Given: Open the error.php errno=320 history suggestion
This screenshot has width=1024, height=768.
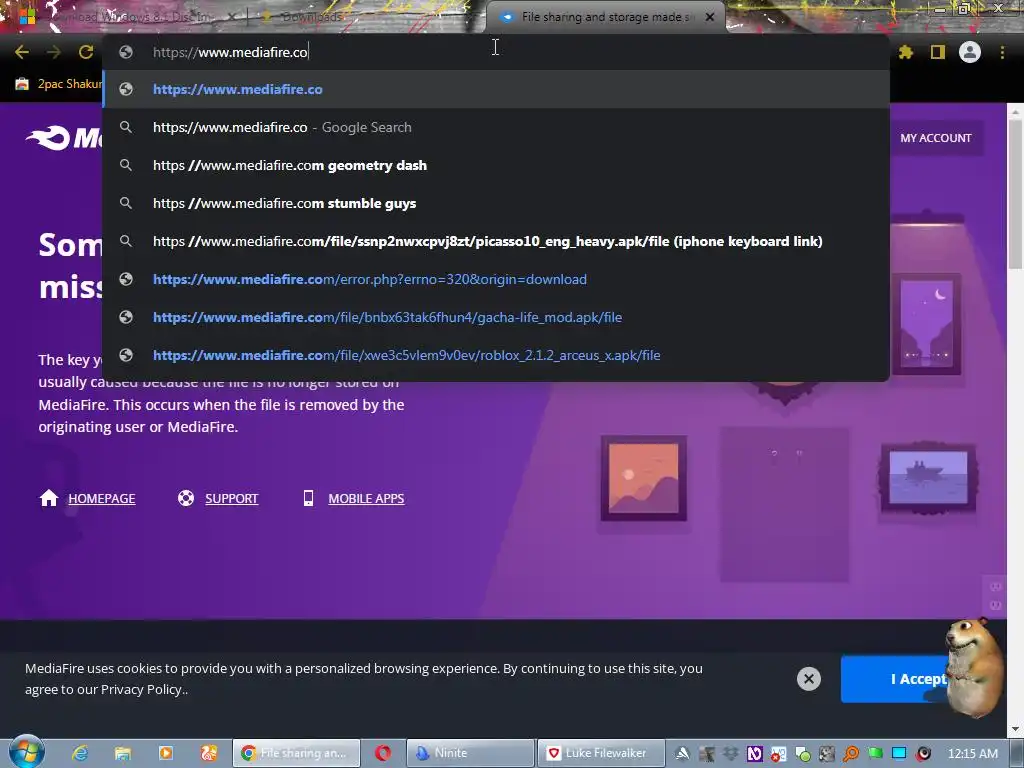Looking at the screenshot, I should [496, 279].
